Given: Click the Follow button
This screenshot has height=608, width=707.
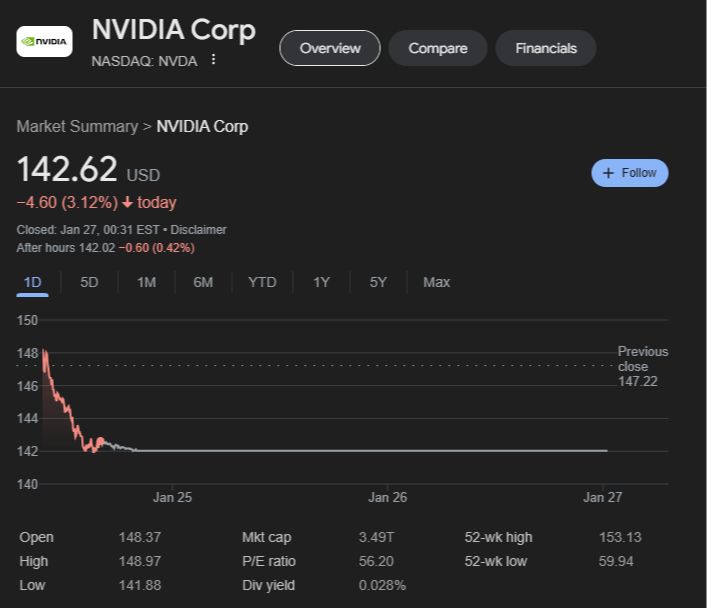Looking at the screenshot, I should pos(629,173).
